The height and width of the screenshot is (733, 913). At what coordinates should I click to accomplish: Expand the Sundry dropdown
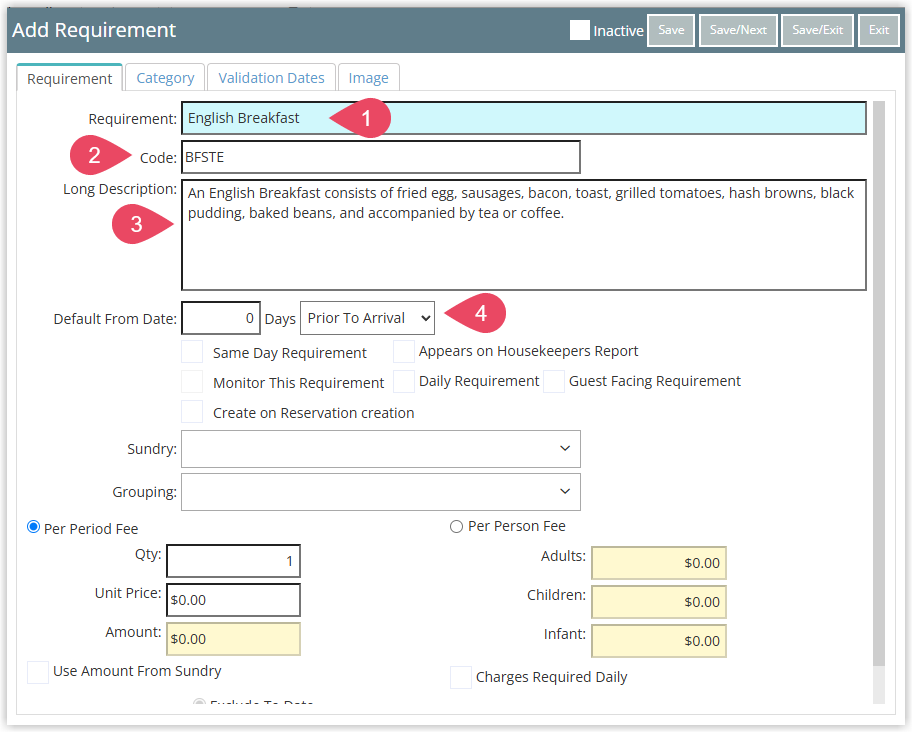(381, 449)
